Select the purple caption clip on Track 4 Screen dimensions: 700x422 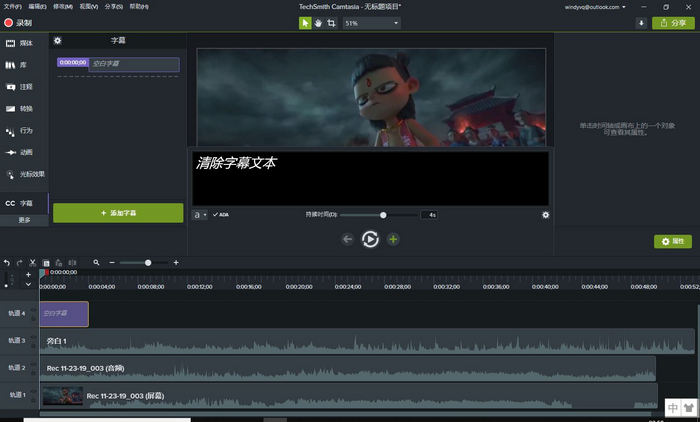click(x=64, y=314)
